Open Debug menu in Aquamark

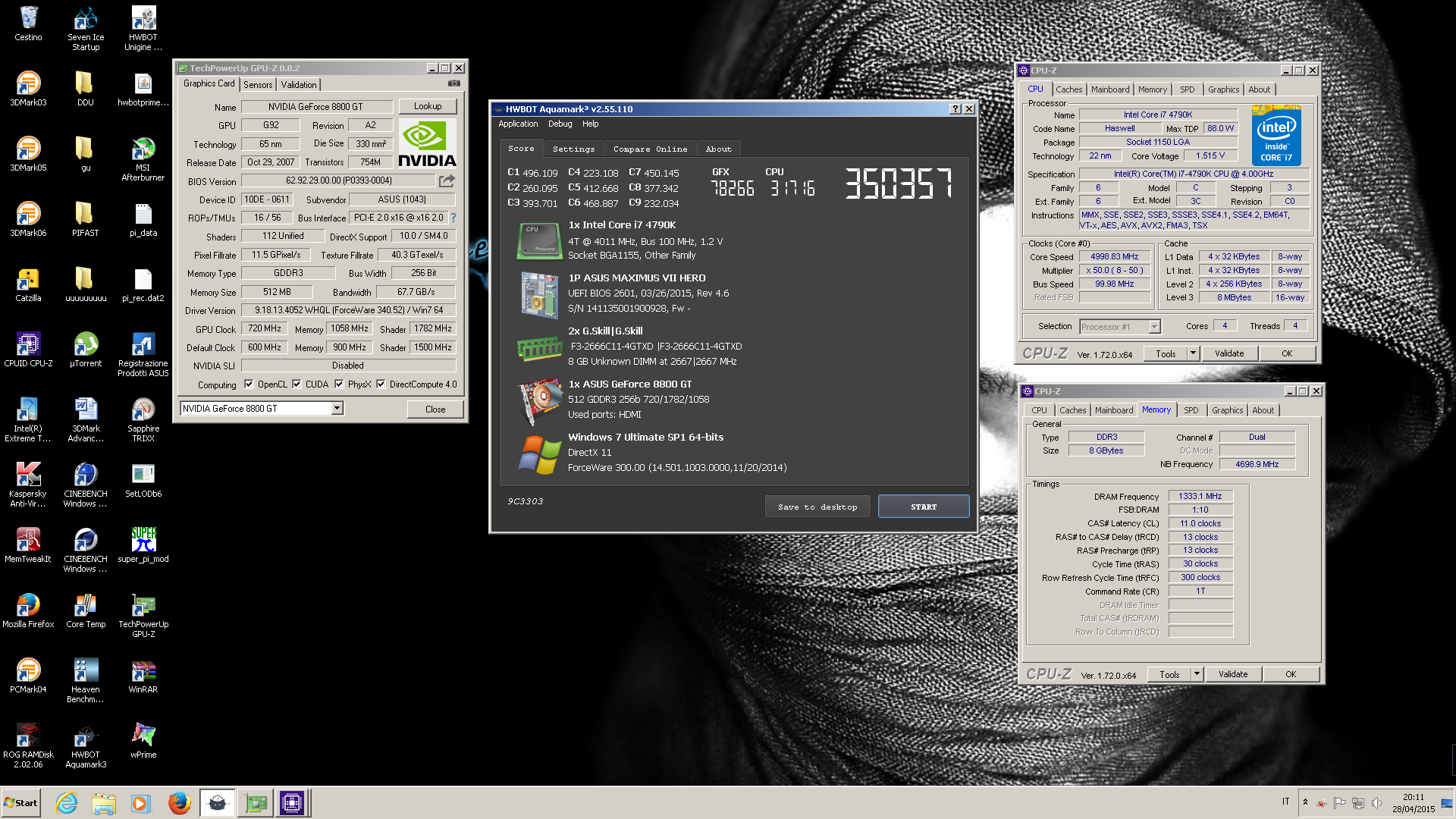point(560,124)
